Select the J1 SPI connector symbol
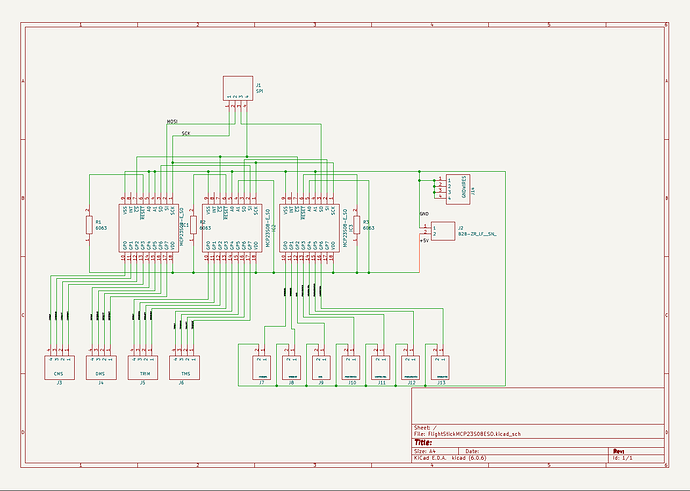Image resolution: width=690 pixels, height=491 pixels. point(238,88)
